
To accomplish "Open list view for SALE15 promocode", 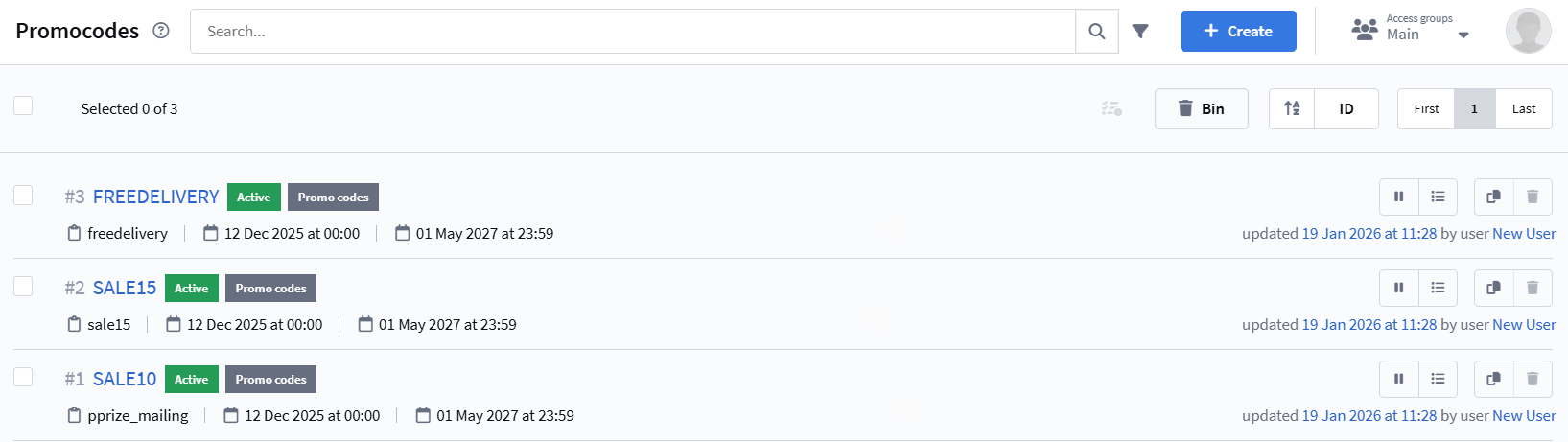I will pos(1438,288).
